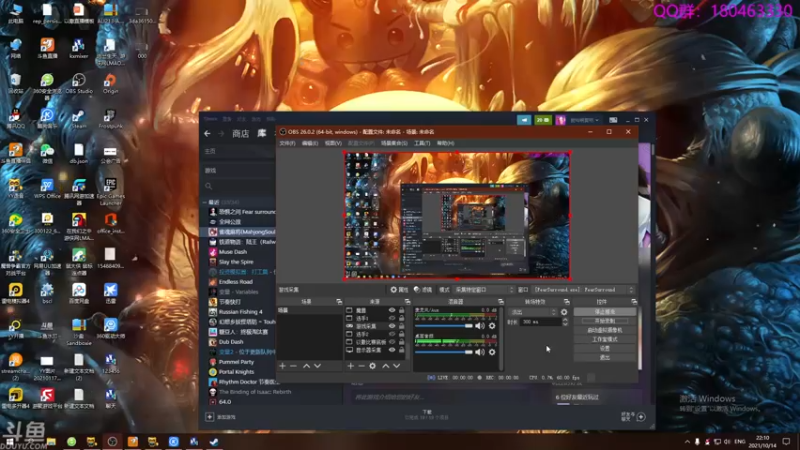Open mixer settings gear for 麦克风/Aux
800x450 pixels.
492,326
